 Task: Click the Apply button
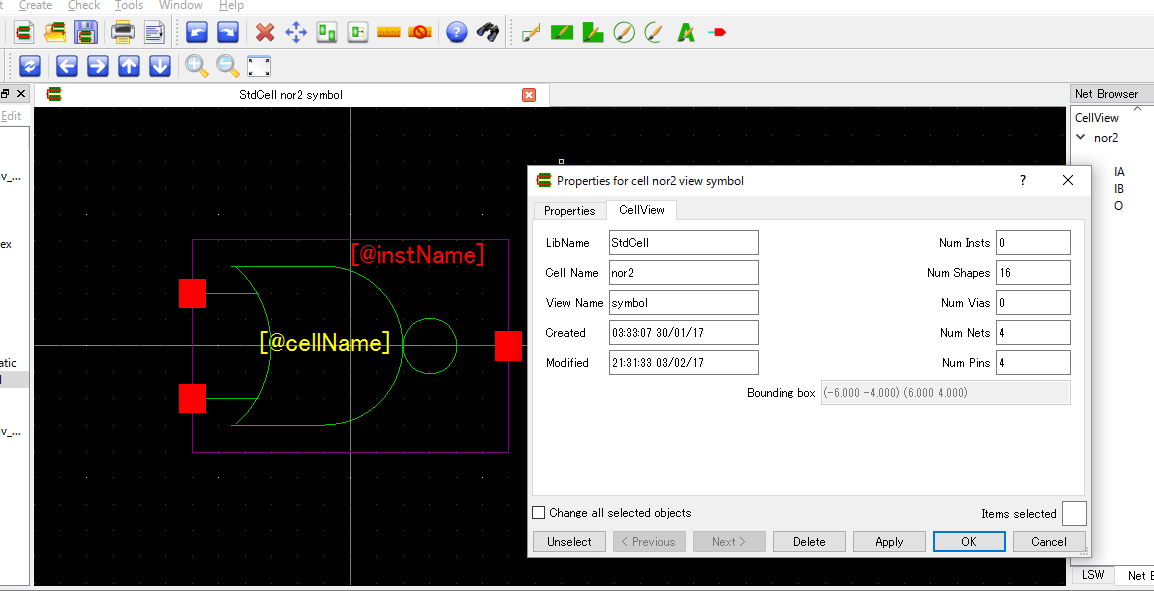coord(889,542)
